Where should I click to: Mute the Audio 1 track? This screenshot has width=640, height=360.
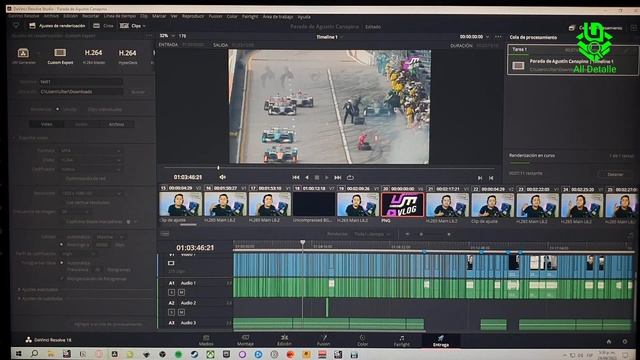(x=181, y=292)
